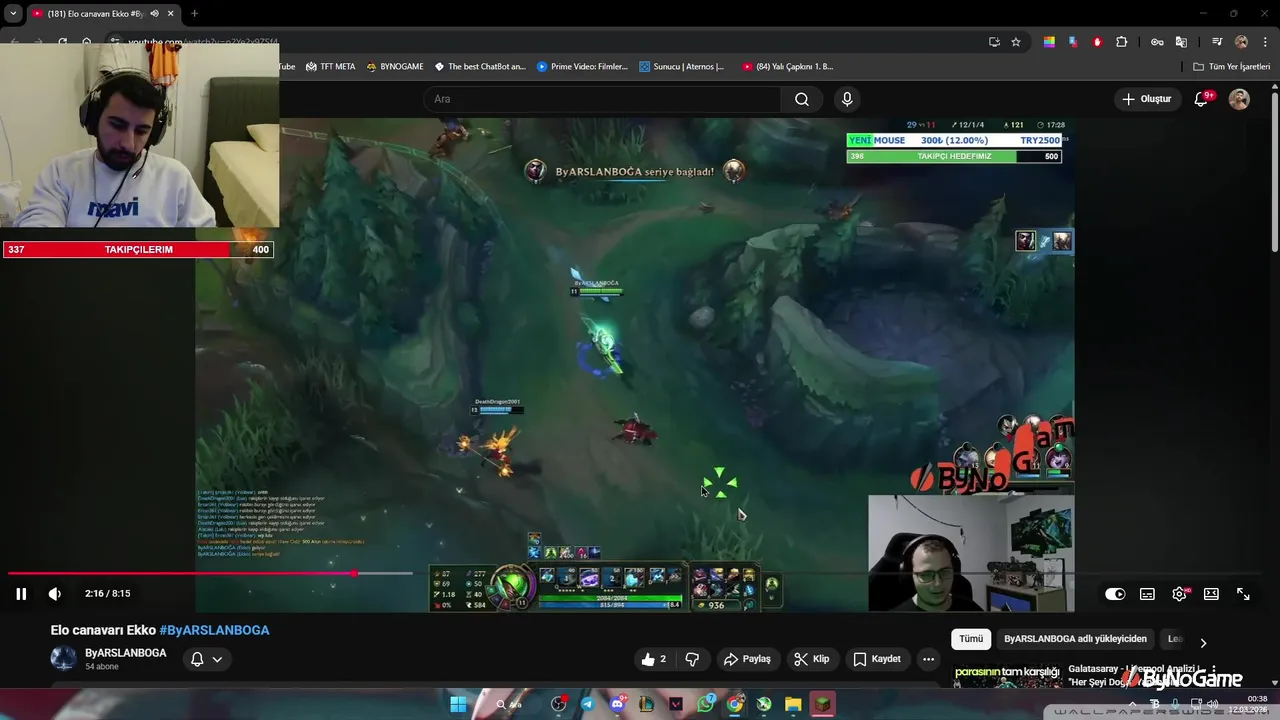Open the password manager key icon
The width and height of the screenshot is (1280, 720).
pyautogui.click(x=1157, y=42)
